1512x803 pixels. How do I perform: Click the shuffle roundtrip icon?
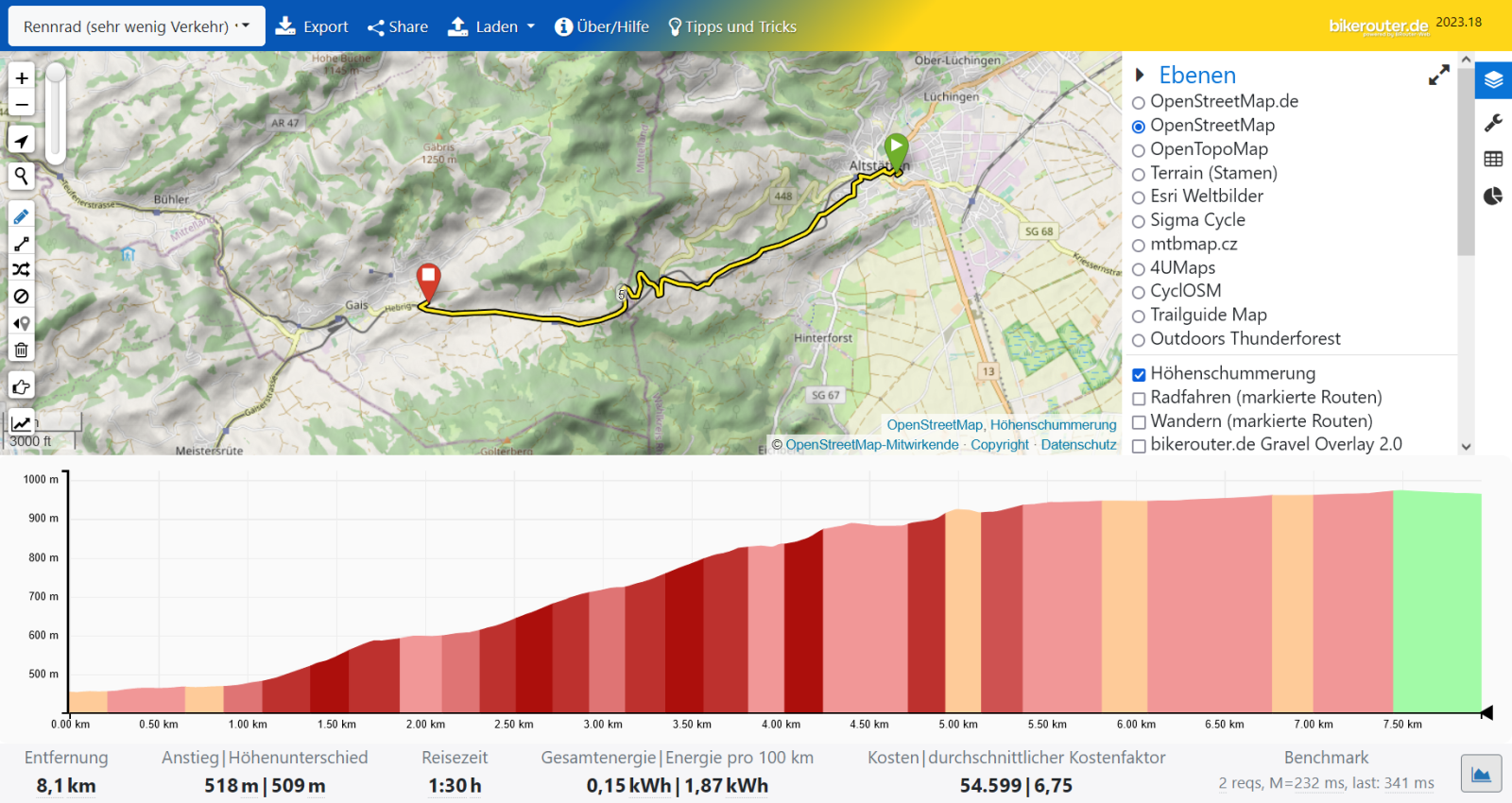click(x=22, y=270)
